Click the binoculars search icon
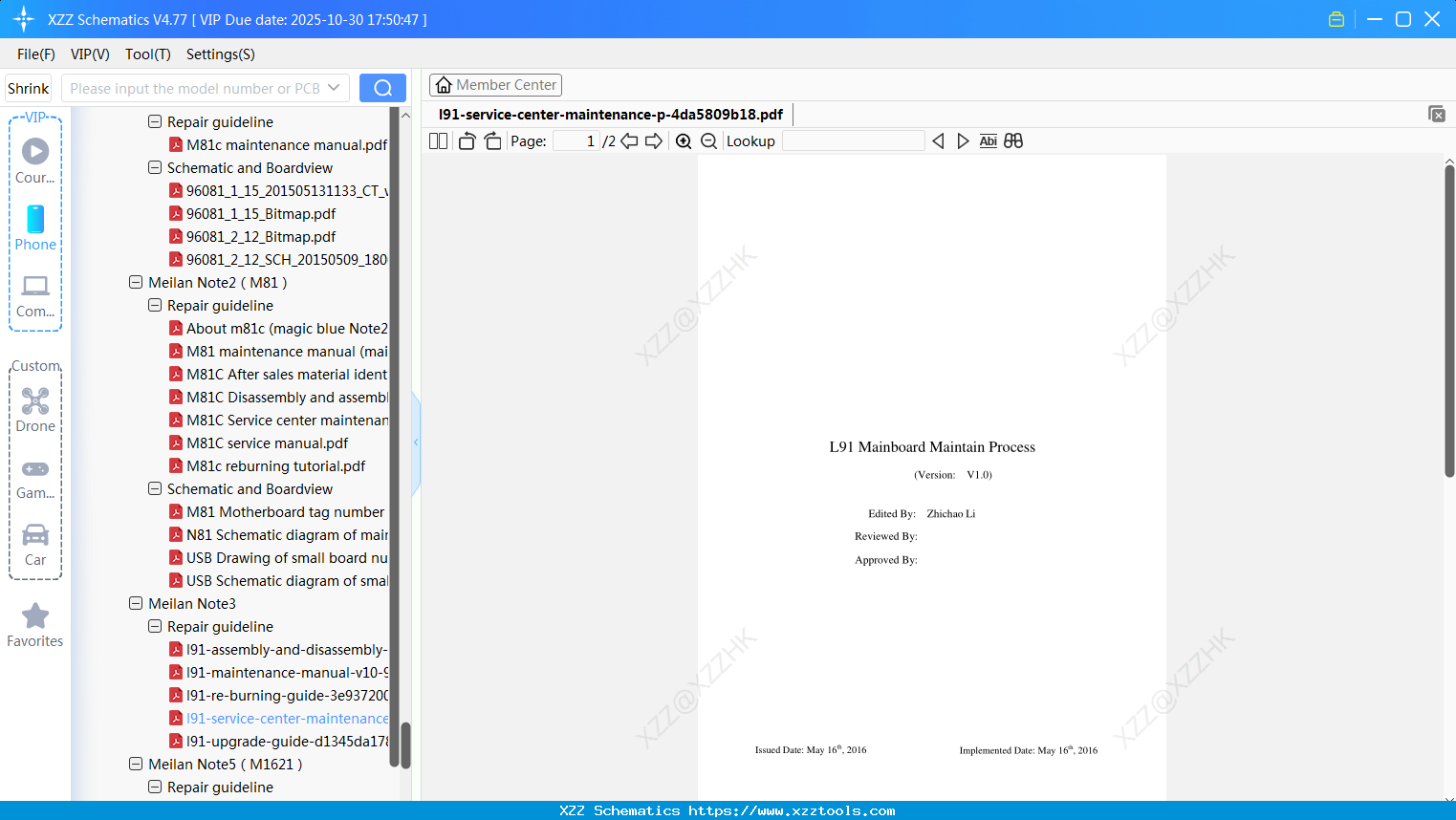 pos(1013,141)
